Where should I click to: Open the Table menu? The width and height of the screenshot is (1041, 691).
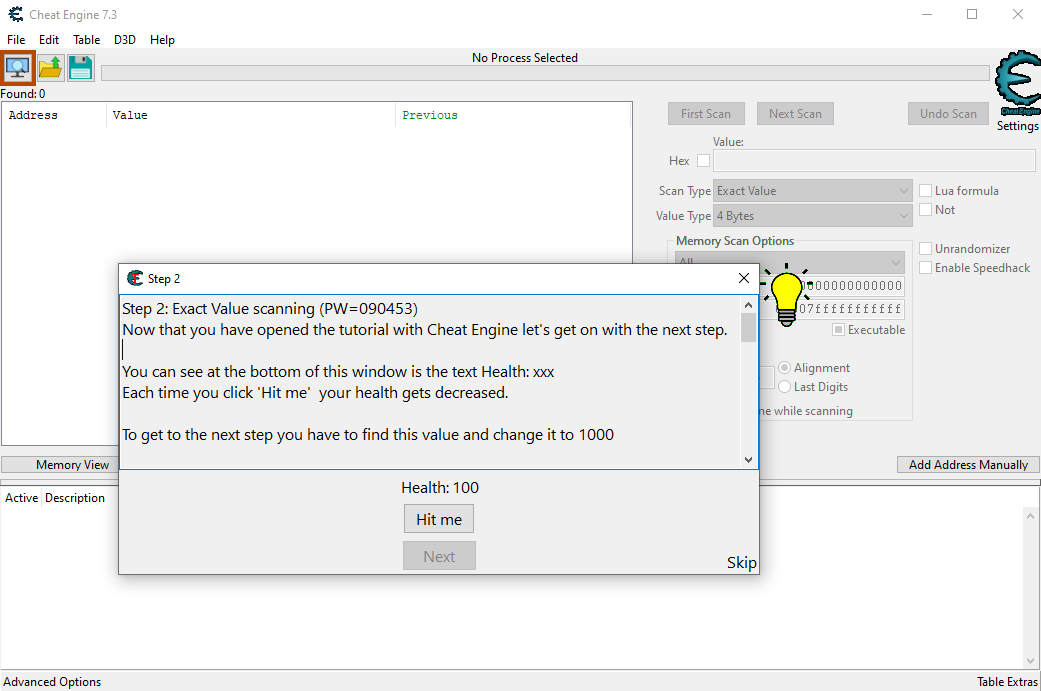(87, 40)
